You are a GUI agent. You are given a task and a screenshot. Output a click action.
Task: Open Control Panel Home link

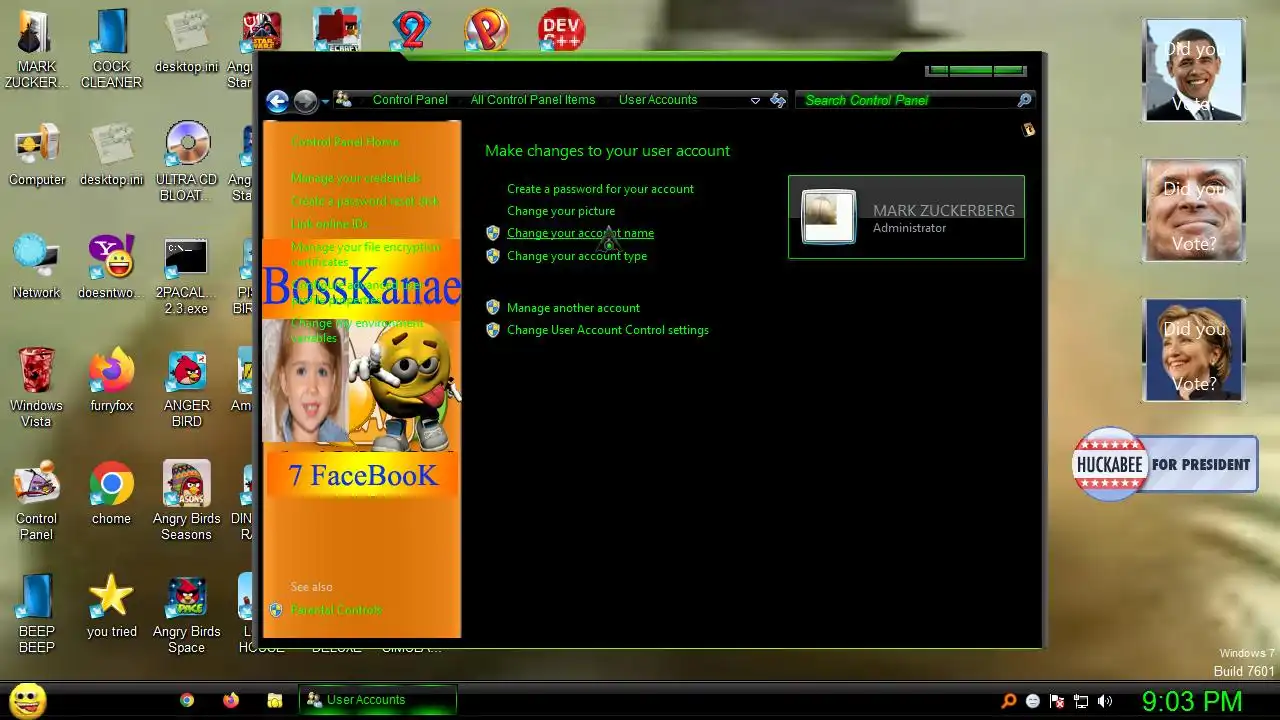pos(345,142)
